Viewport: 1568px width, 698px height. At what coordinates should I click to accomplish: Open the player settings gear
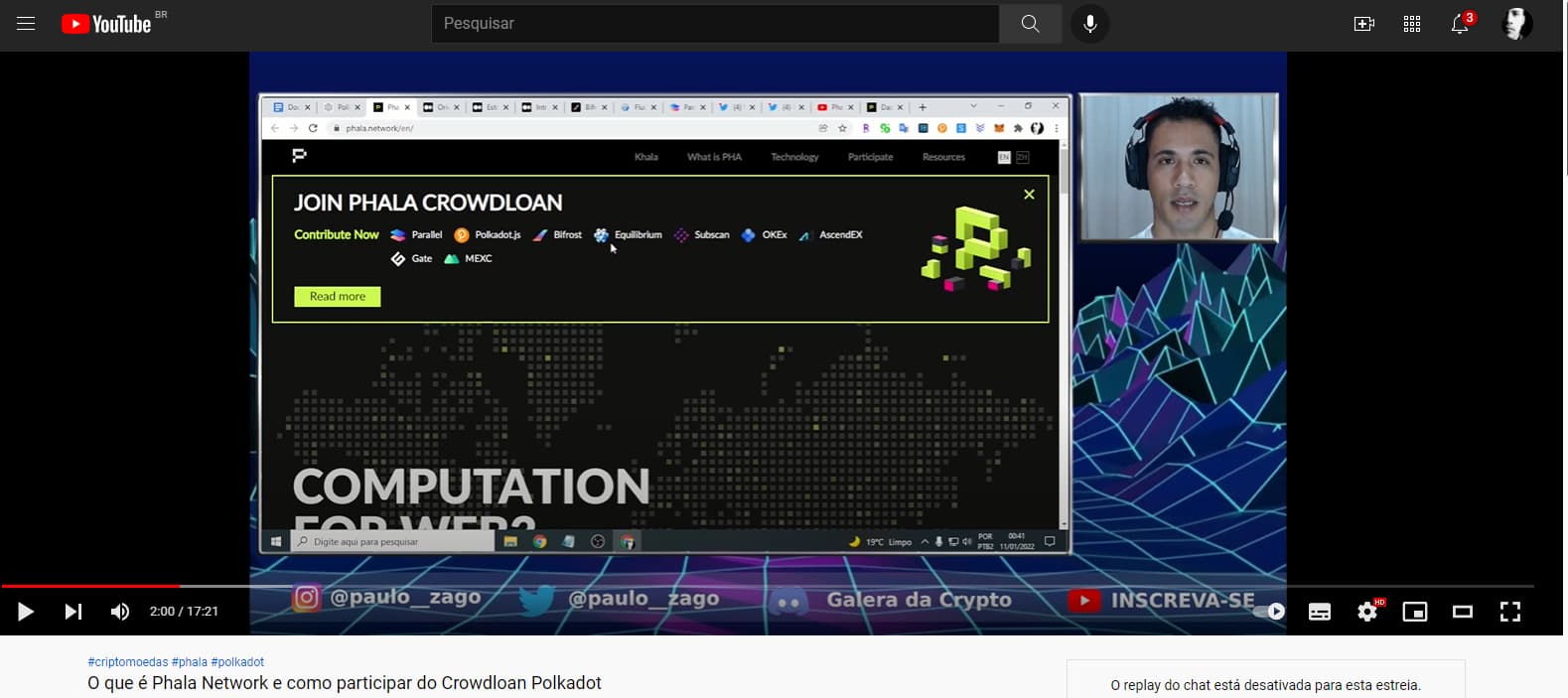(x=1367, y=612)
